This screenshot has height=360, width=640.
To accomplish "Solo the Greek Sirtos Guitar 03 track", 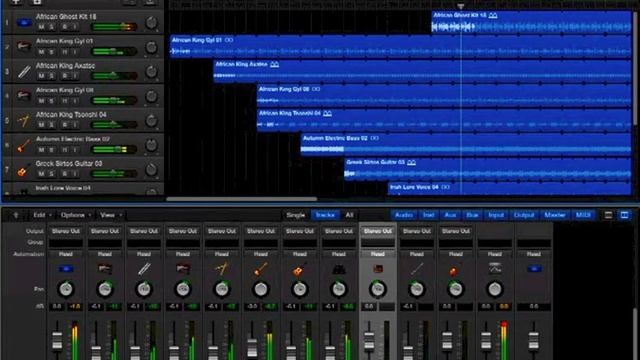I will point(51,174).
